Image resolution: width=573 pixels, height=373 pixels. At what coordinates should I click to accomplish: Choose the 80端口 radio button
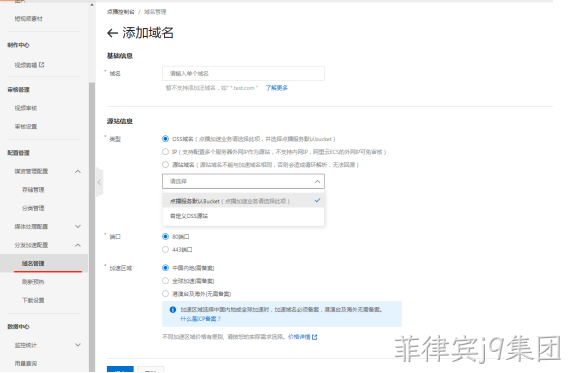point(165,237)
